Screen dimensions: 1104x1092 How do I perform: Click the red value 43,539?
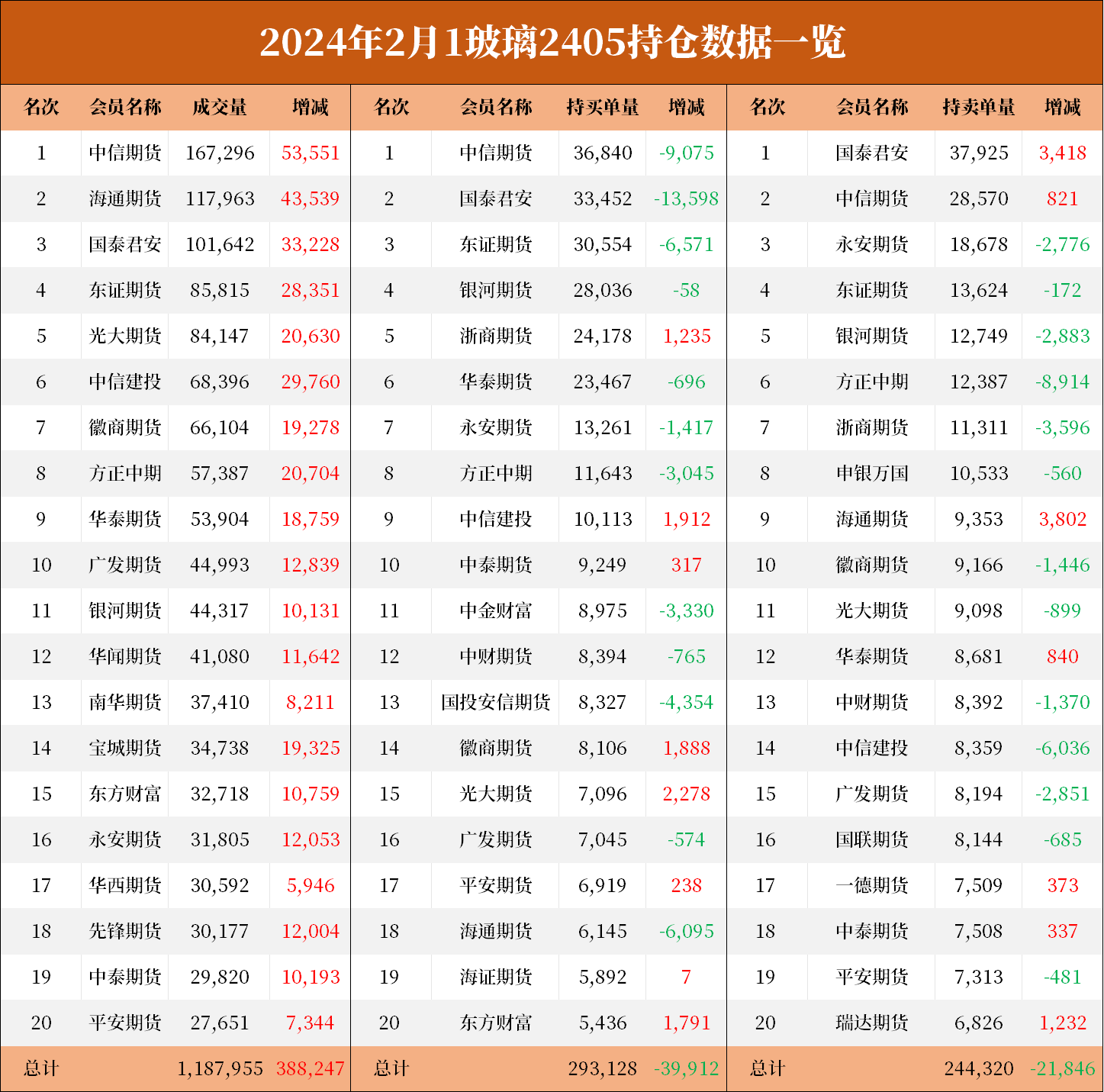click(311, 198)
